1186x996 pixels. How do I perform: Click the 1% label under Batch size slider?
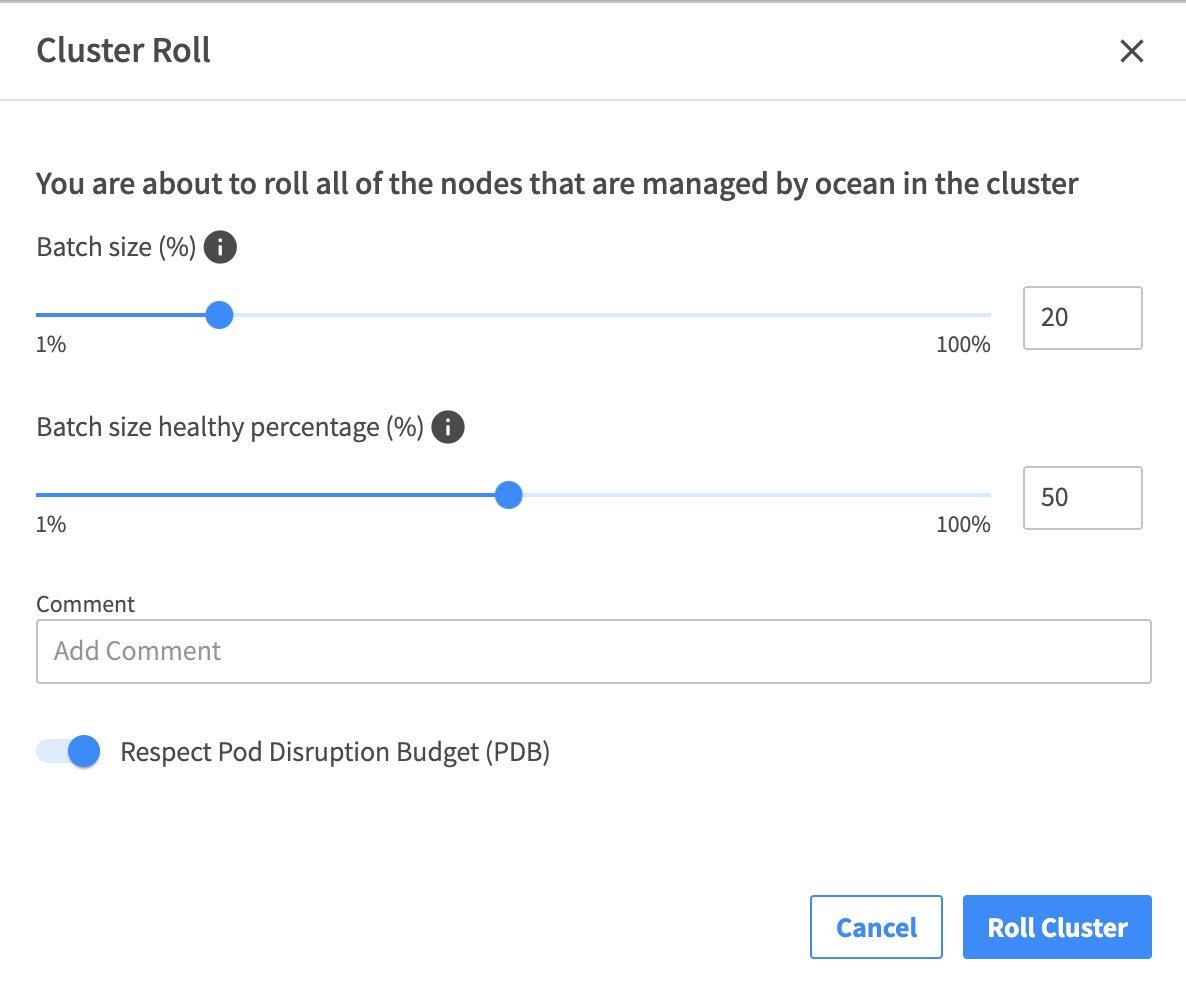51,346
